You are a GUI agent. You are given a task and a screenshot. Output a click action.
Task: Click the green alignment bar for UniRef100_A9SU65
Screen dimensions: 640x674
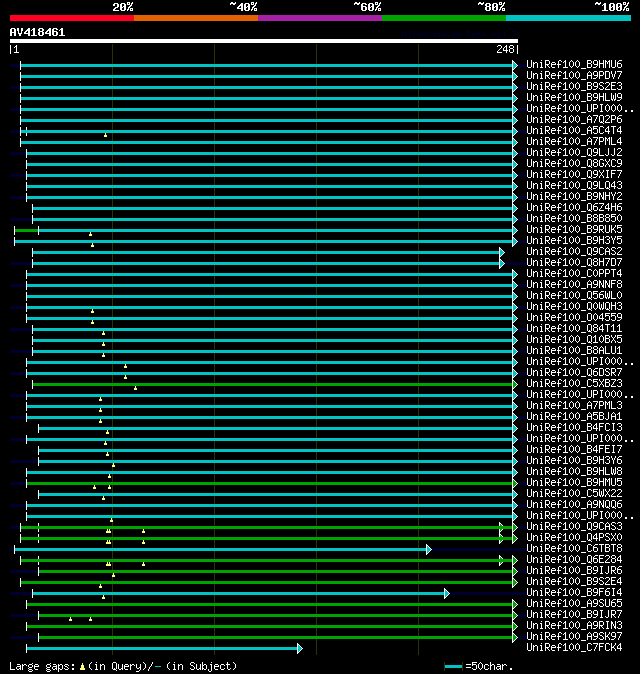point(269,604)
